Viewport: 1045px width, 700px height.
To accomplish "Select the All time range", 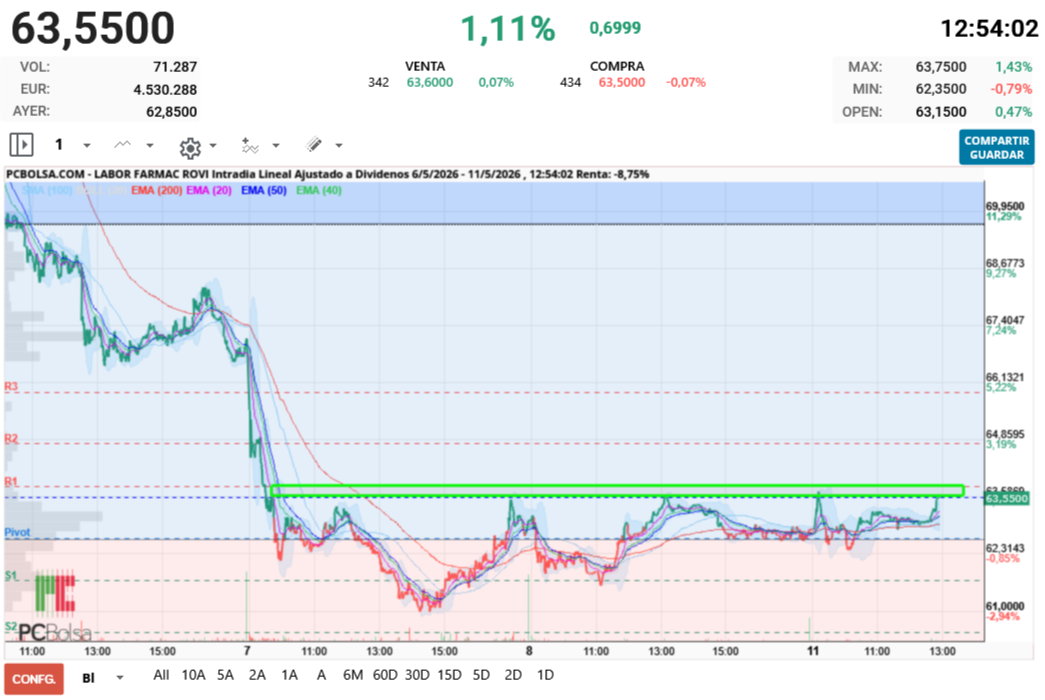I will tap(161, 675).
